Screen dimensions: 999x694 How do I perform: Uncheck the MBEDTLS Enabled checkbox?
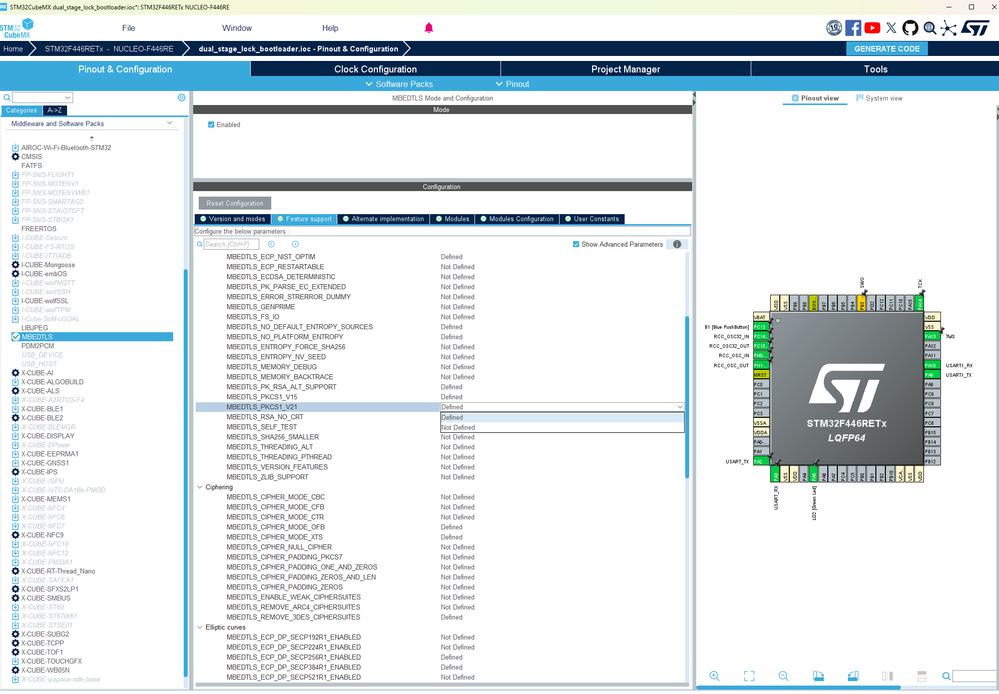(211, 125)
